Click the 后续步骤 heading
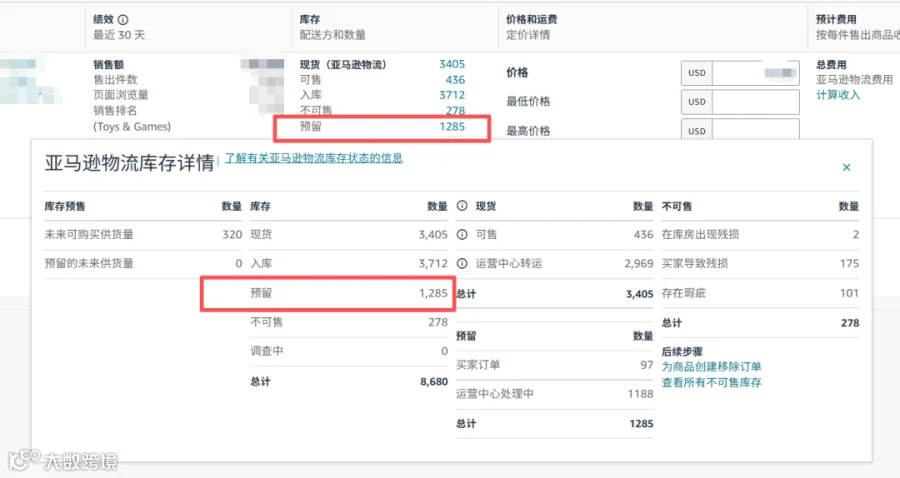 pos(682,352)
